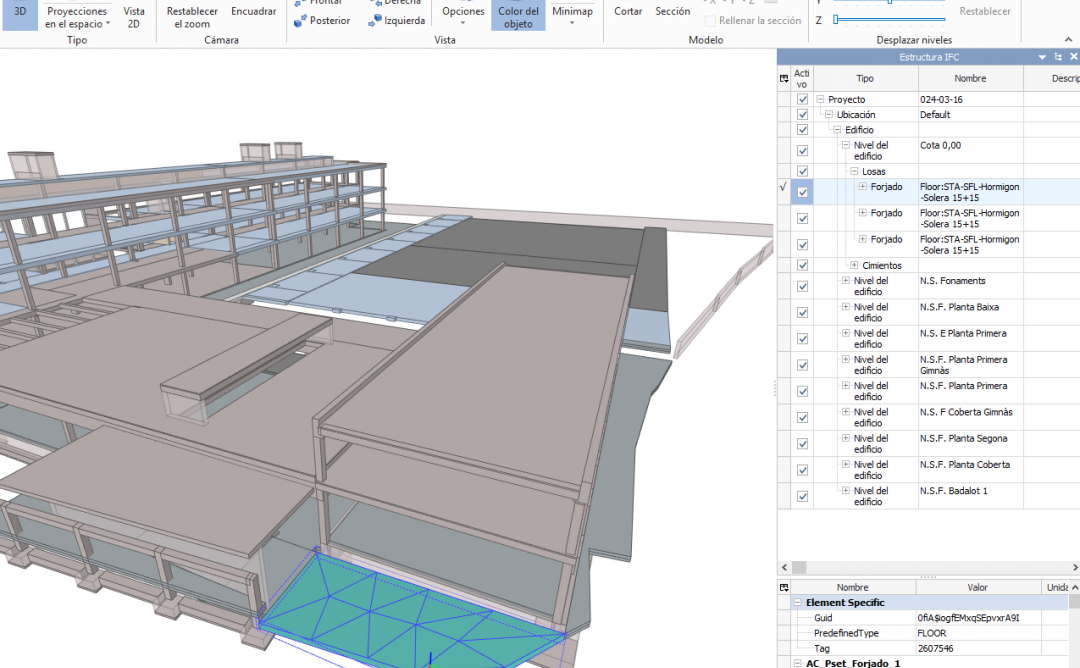This screenshot has width=1080, height=668.
Task: Click the Default location name cell
Action: [x=970, y=114]
